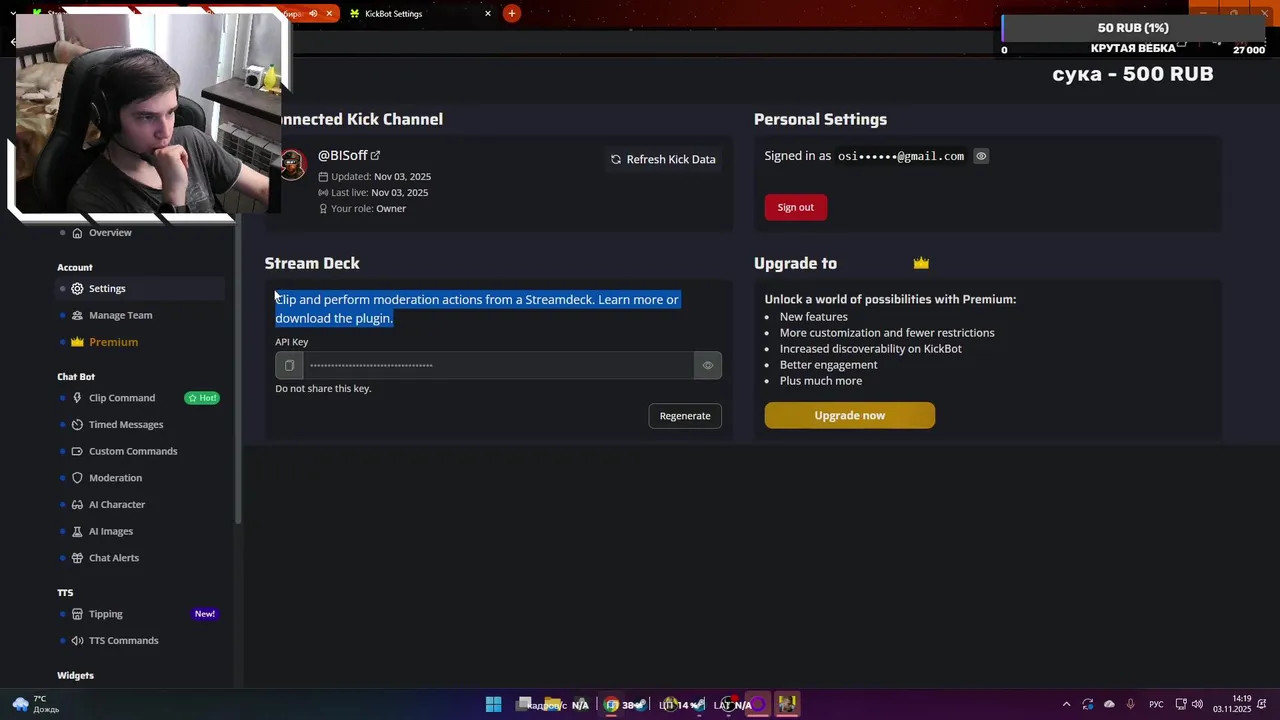The height and width of the screenshot is (720, 1280).
Task: Click the Timed Messages clock icon
Action: [x=77, y=425]
